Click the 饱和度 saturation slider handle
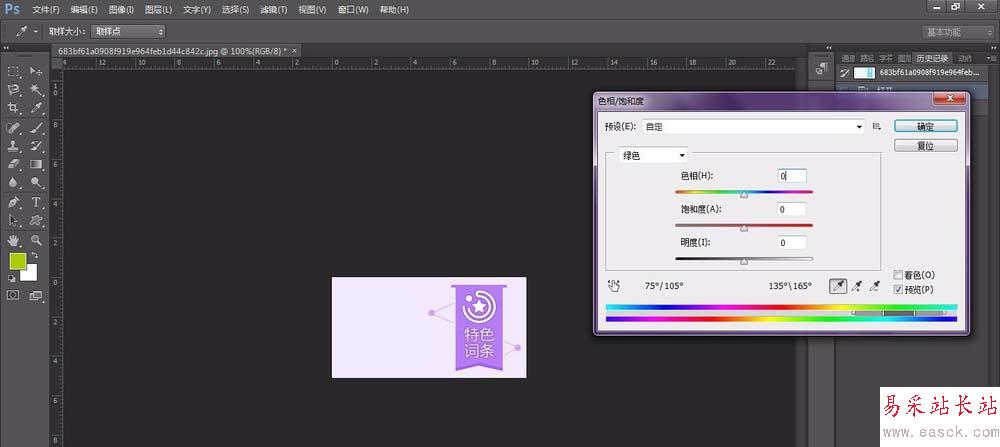 [744, 228]
